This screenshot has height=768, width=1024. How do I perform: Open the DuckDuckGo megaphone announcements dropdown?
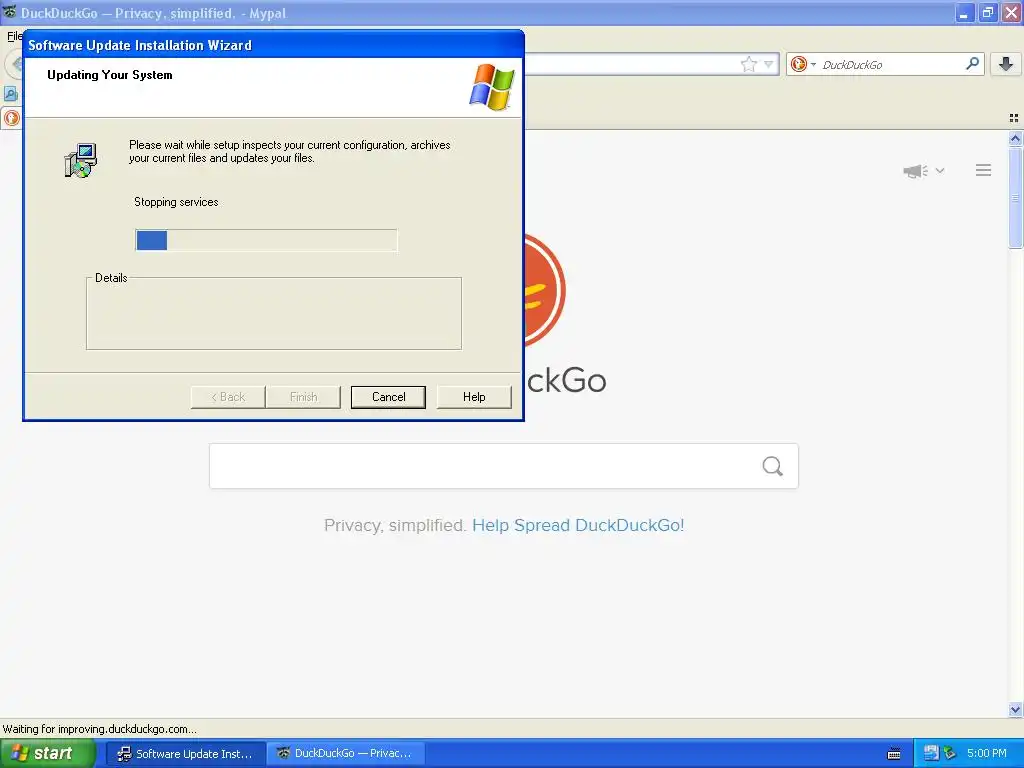point(923,170)
